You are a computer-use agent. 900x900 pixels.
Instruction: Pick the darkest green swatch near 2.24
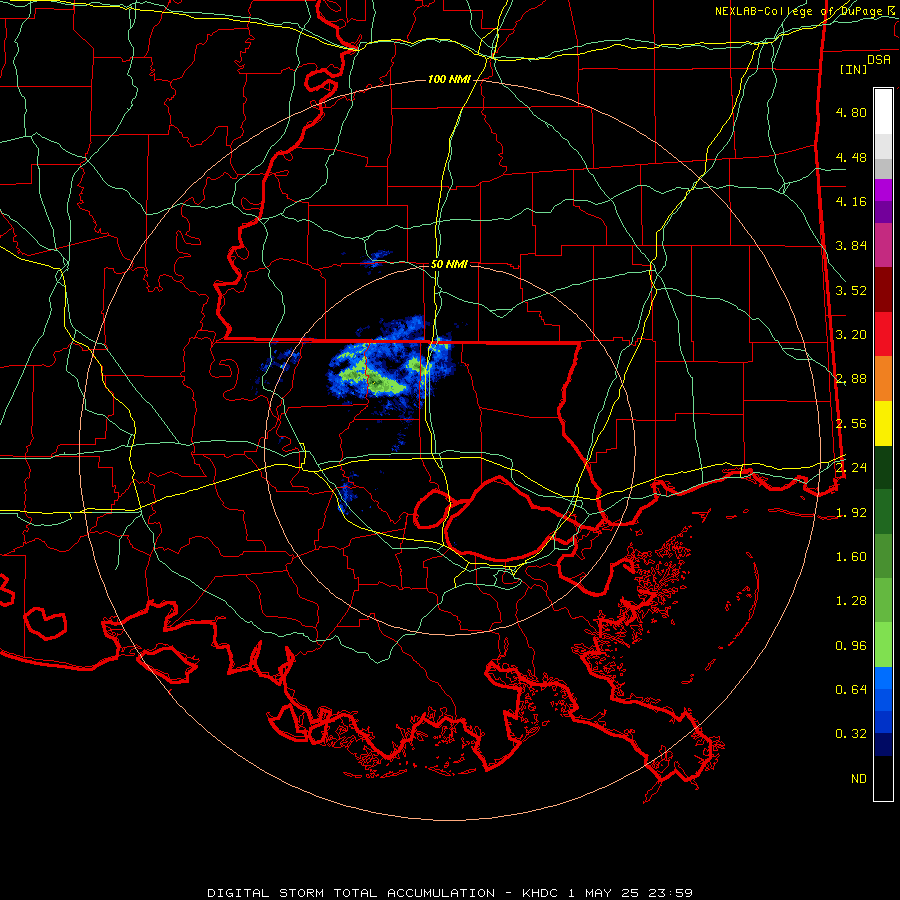point(883,468)
